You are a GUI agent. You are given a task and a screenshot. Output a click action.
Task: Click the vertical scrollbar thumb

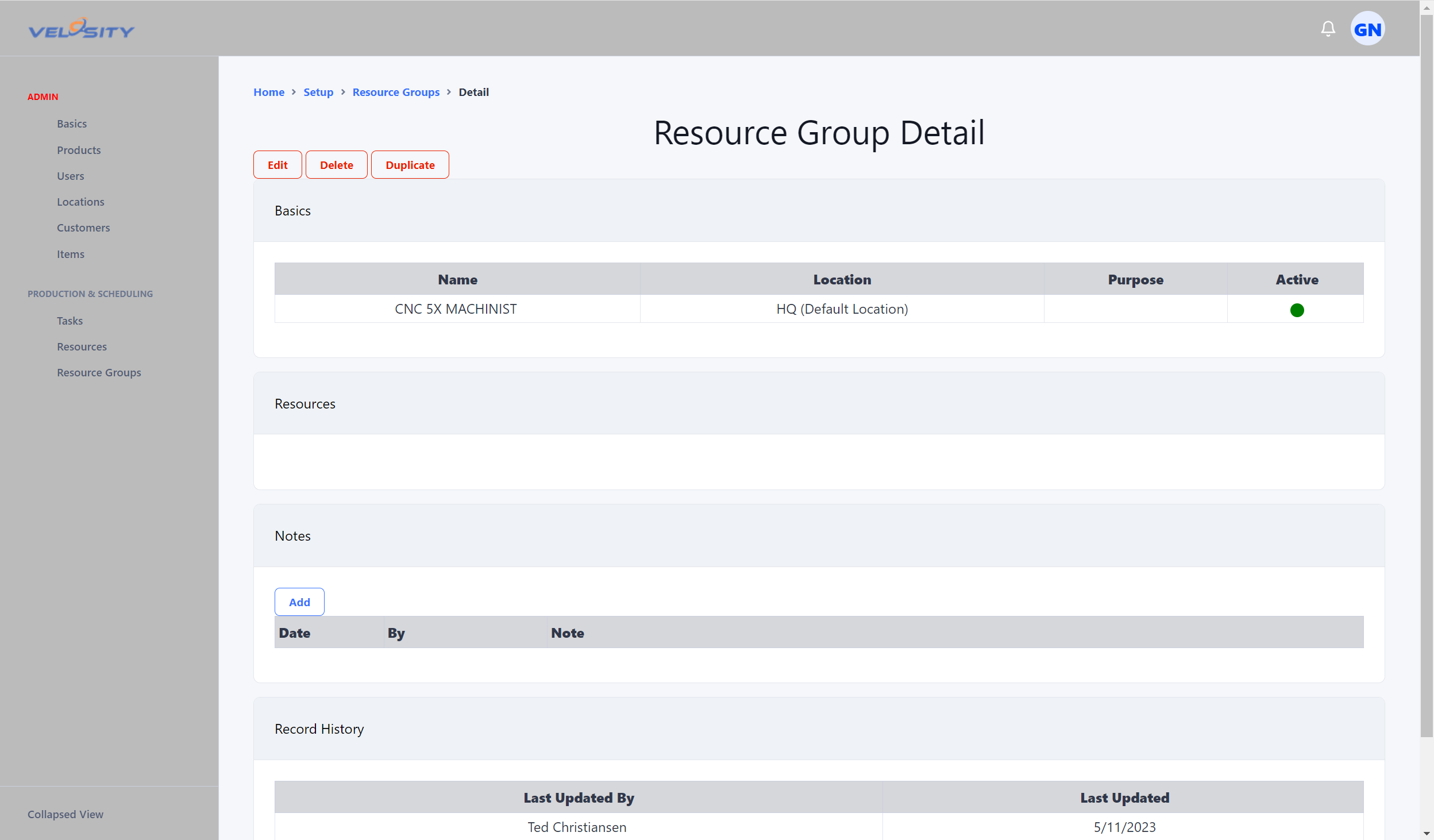point(1427,375)
